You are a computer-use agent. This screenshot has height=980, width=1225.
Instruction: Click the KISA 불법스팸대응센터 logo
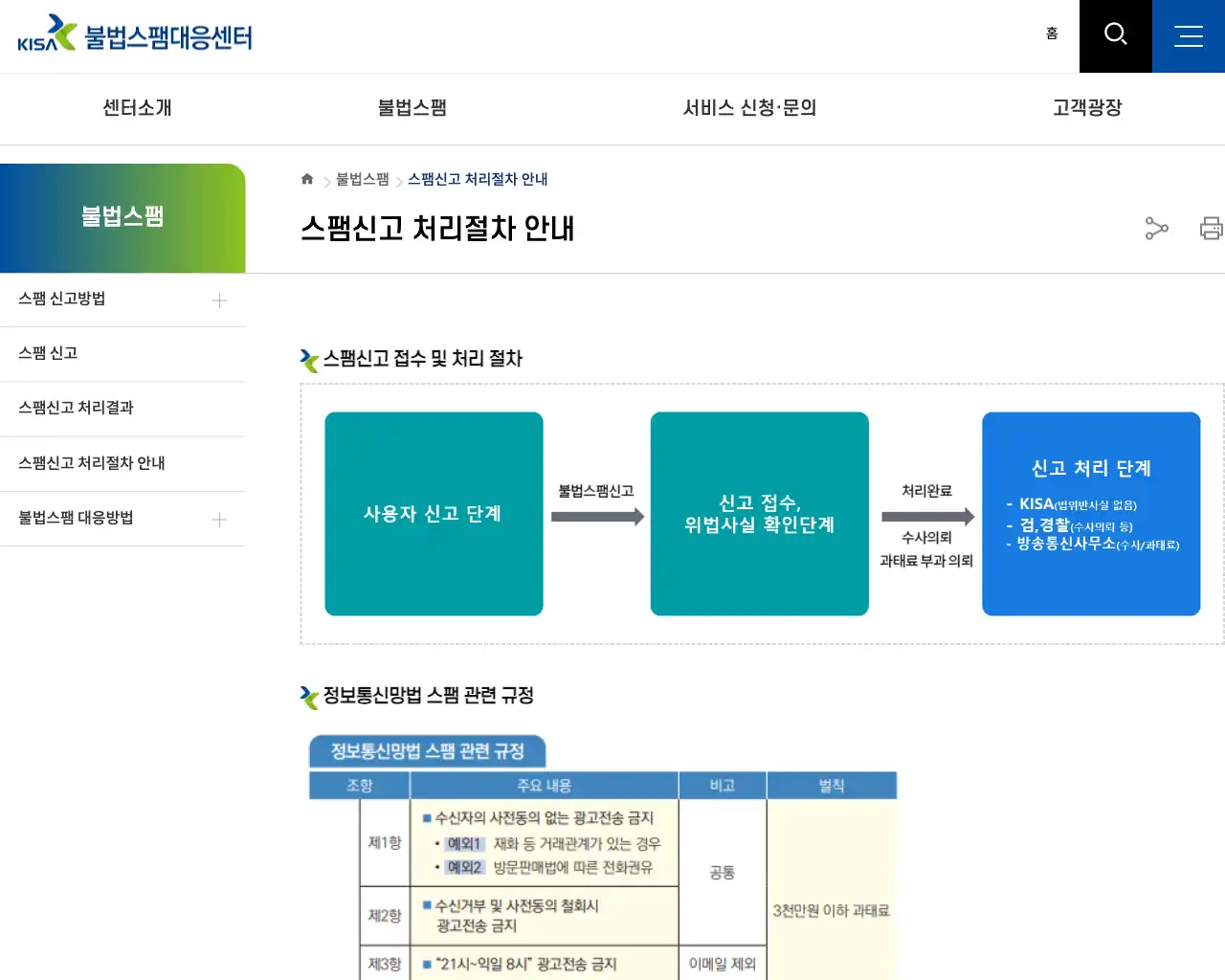tap(134, 35)
